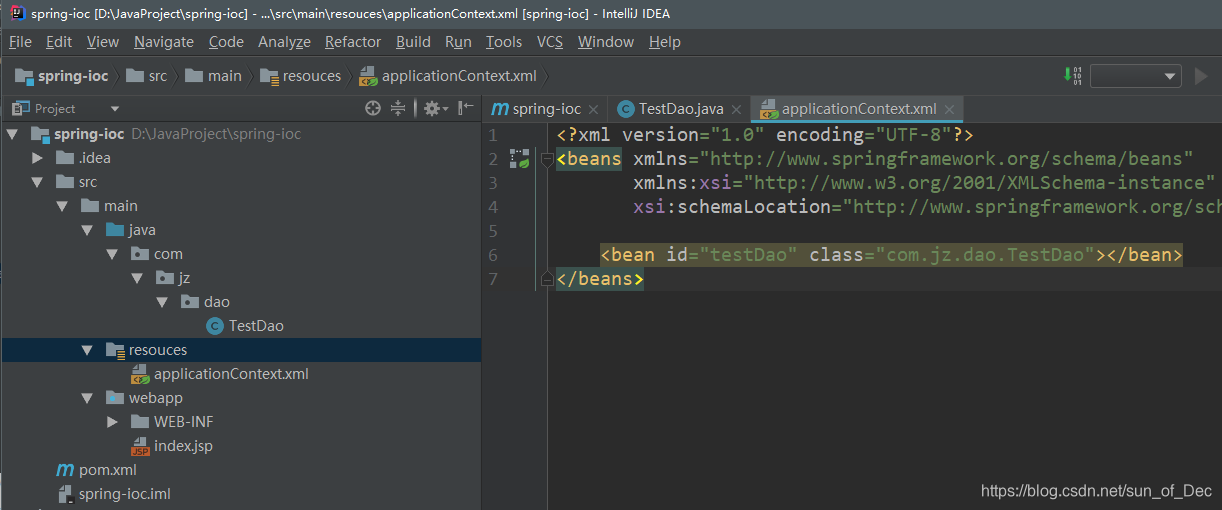Click the Maven m icon on spring-ioc tab
This screenshot has height=510, width=1222.
point(499,109)
